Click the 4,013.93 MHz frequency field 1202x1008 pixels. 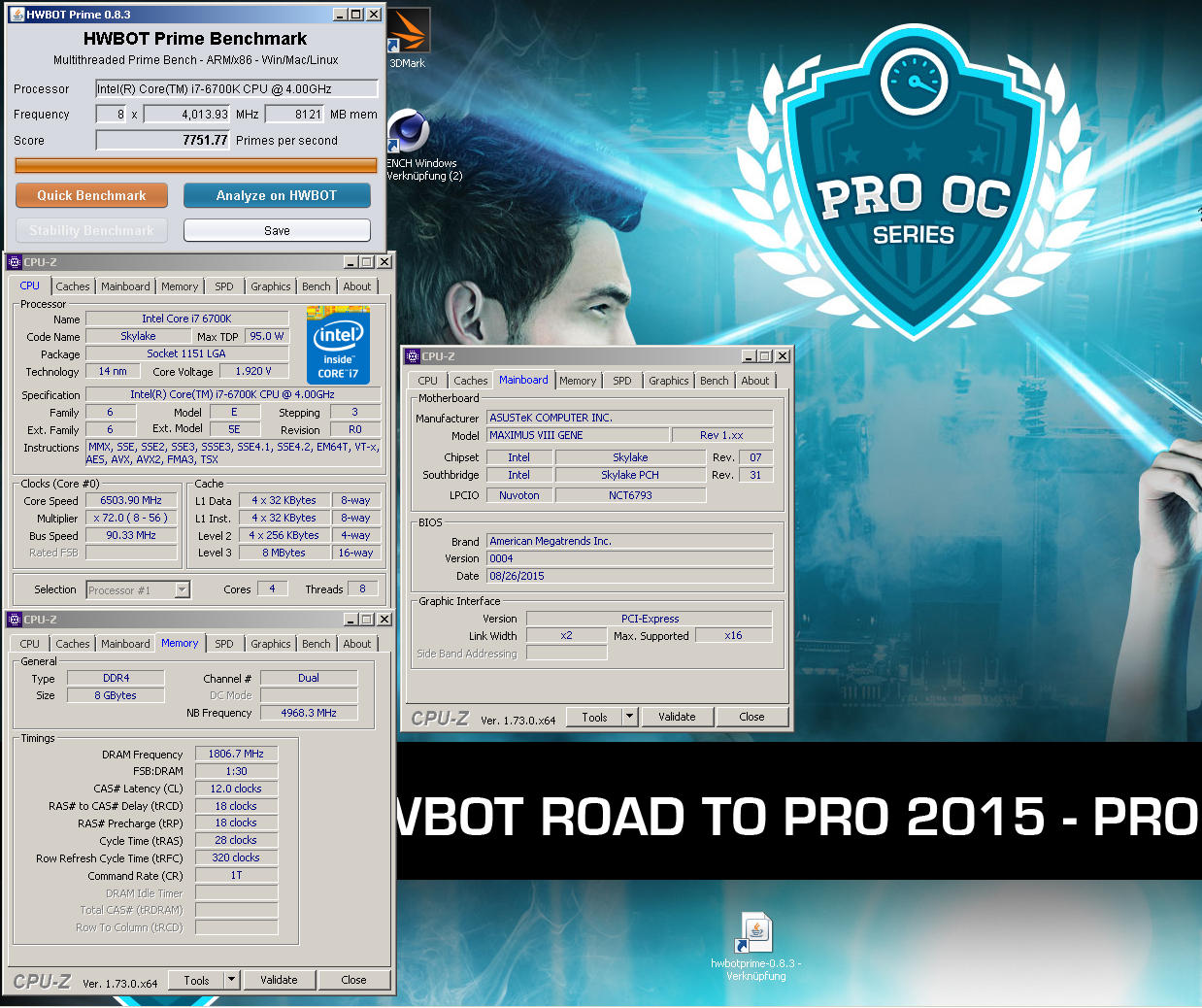tap(188, 114)
